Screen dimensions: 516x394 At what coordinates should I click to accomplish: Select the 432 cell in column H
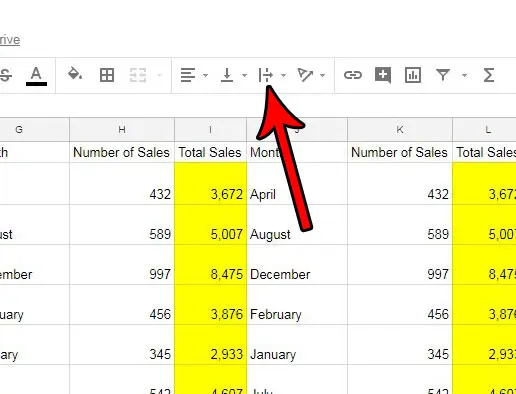click(x=122, y=184)
